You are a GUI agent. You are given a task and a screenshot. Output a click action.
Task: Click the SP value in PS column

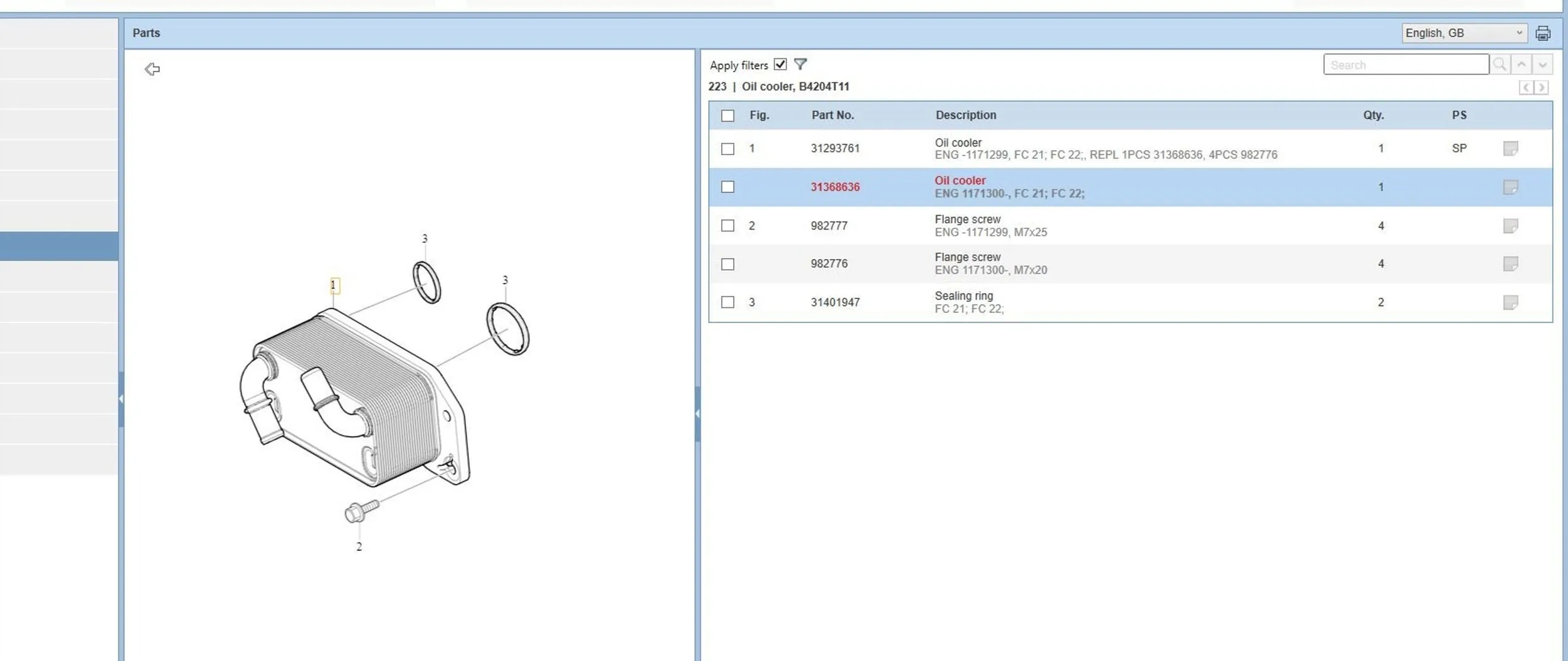(x=1459, y=149)
